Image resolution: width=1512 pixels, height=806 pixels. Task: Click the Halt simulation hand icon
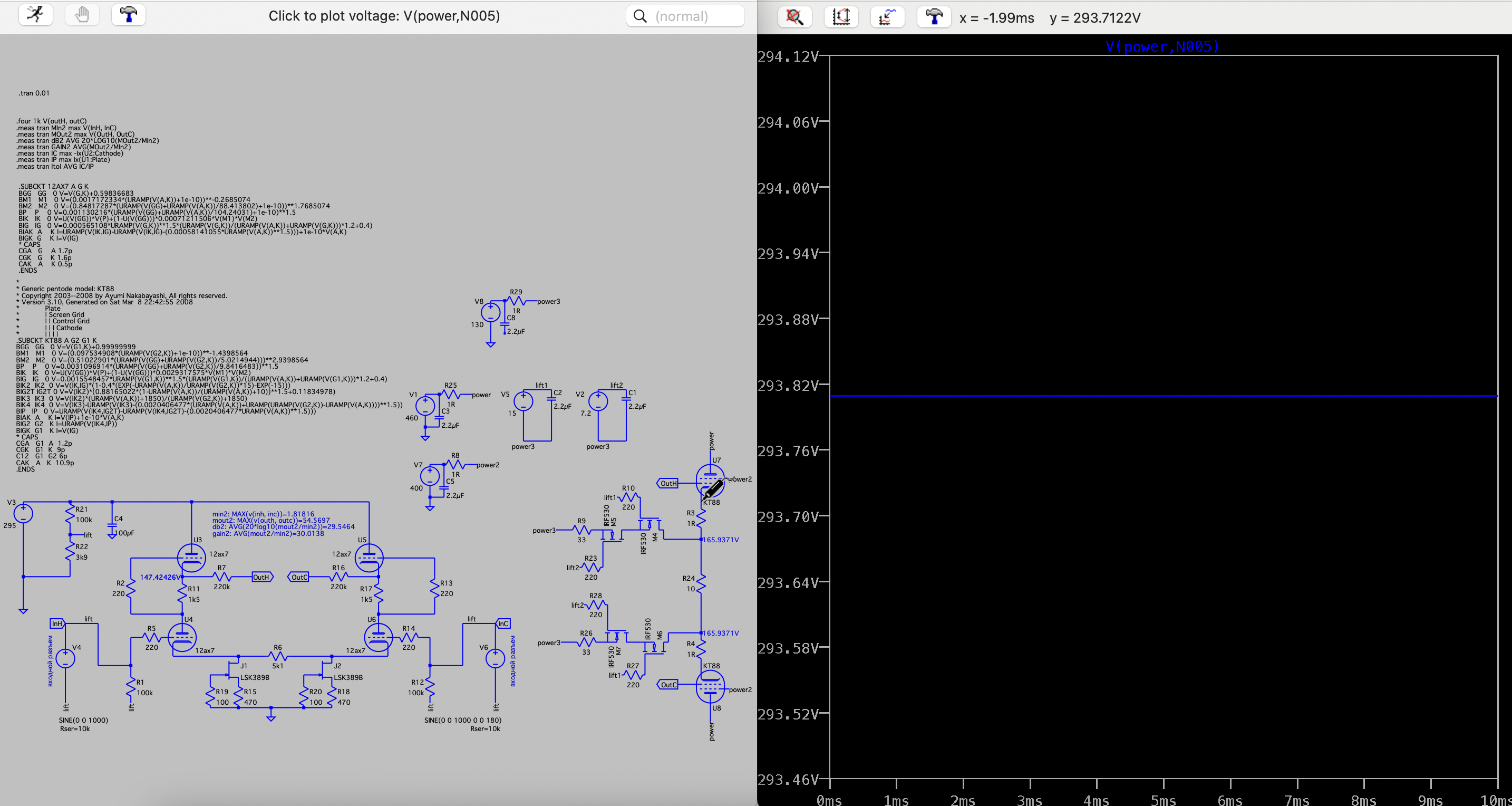pos(82,15)
